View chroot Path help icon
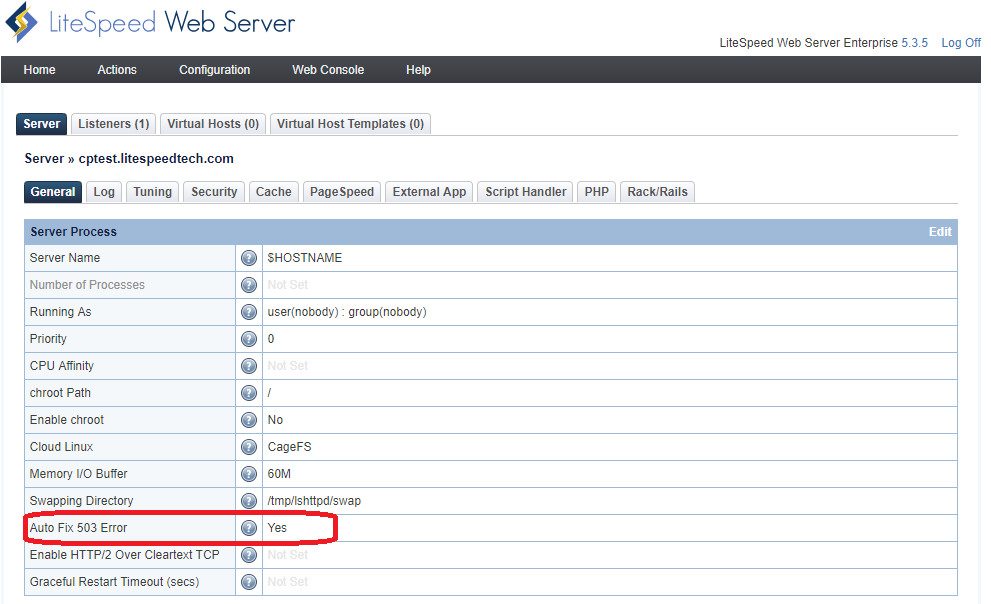The image size is (991, 604). (x=248, y=392)
